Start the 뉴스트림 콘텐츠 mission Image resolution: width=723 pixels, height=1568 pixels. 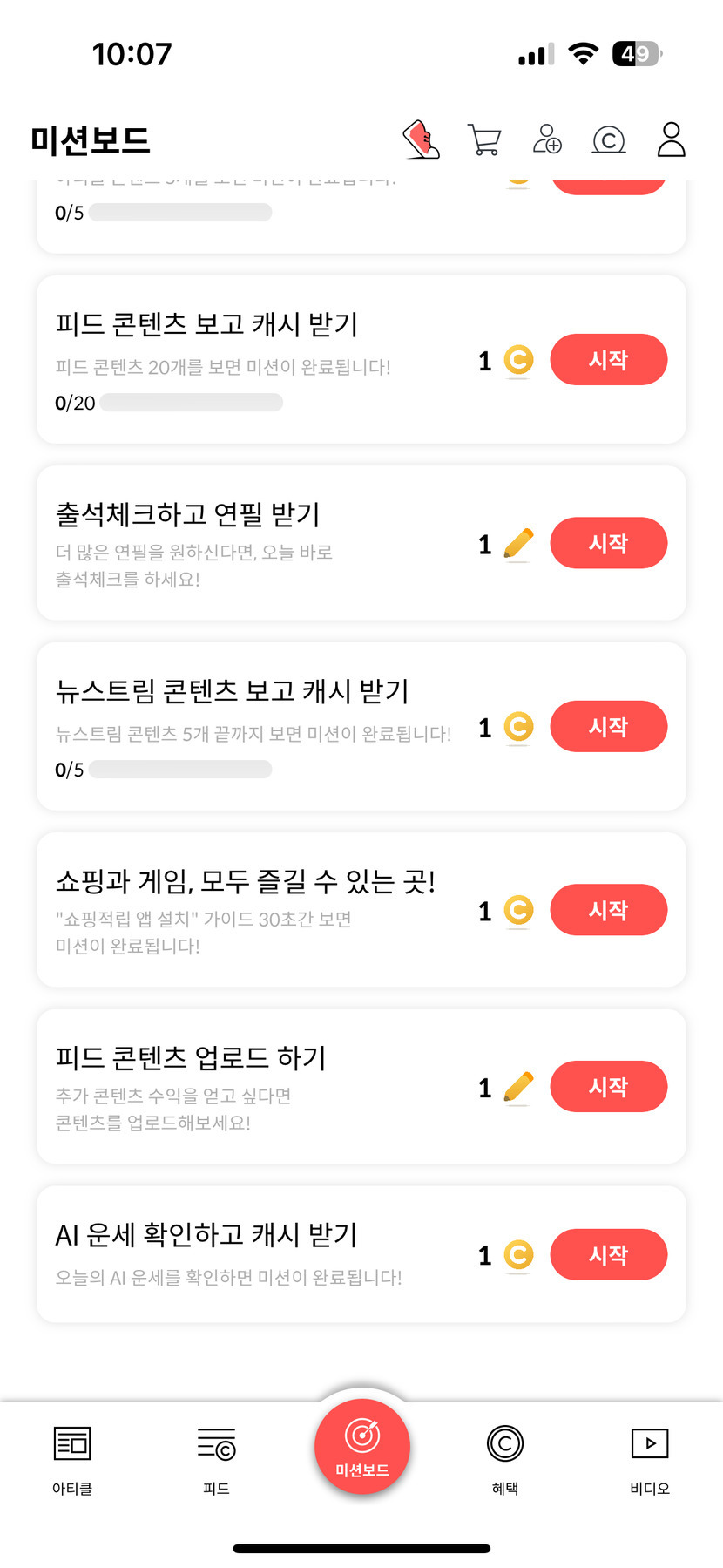click(x=608, y=727)
